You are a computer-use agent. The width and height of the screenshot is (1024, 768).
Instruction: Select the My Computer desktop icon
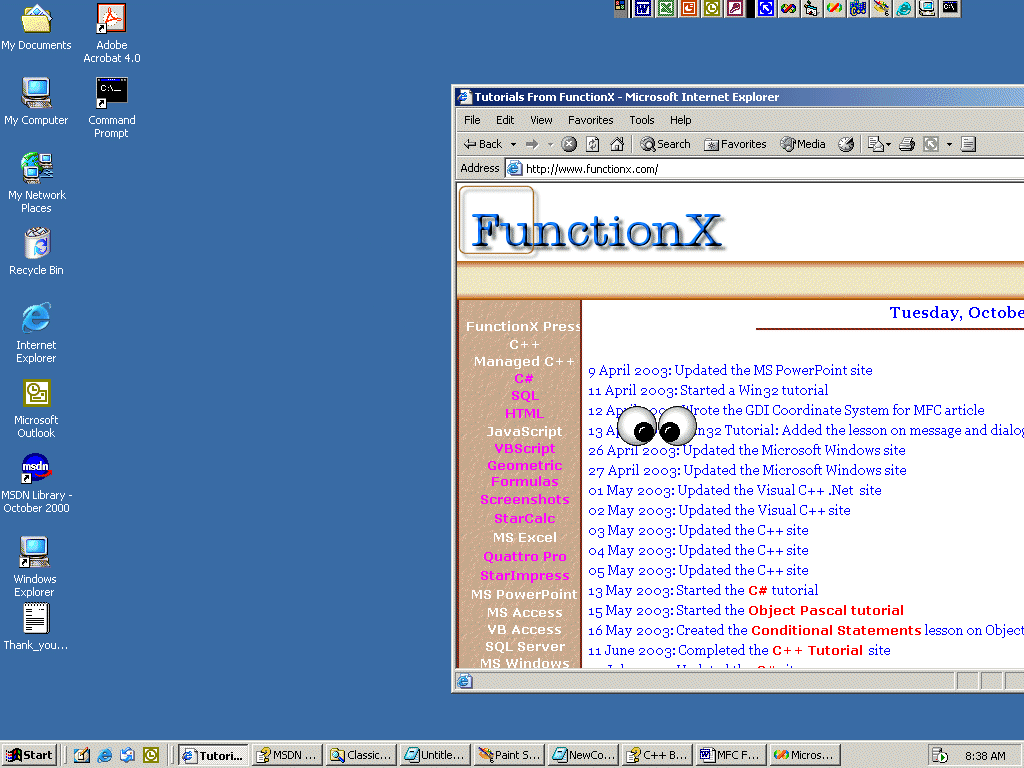click(36, 102)
